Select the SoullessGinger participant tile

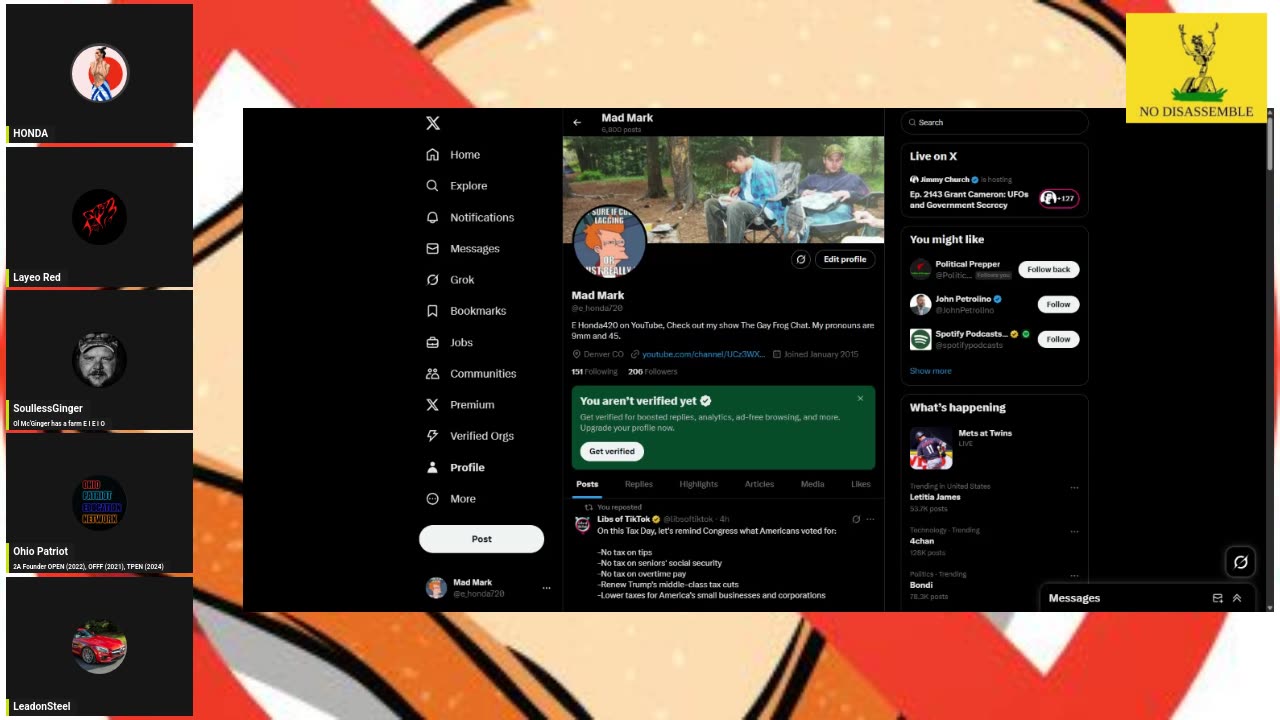(99, 361)
